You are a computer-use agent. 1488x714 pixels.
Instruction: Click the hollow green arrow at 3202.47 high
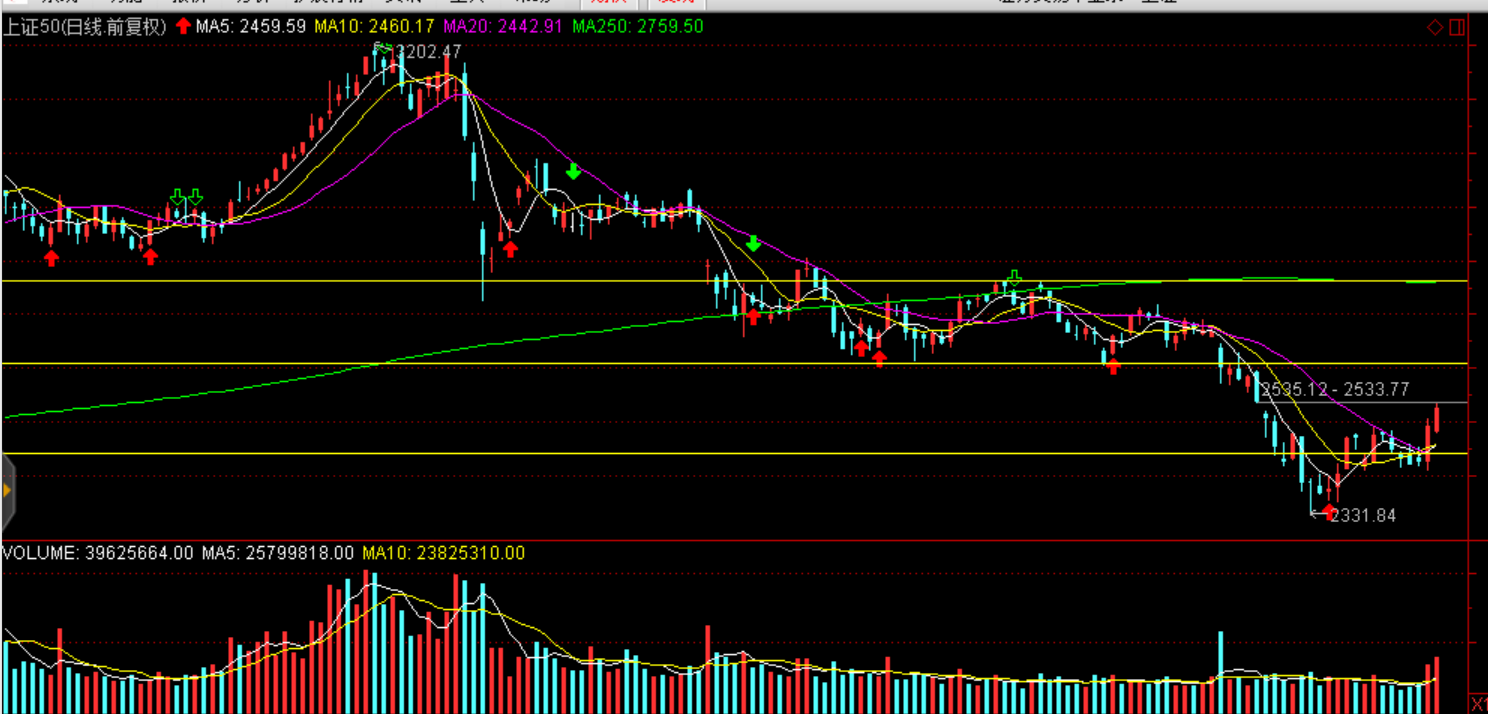(382, 47)
